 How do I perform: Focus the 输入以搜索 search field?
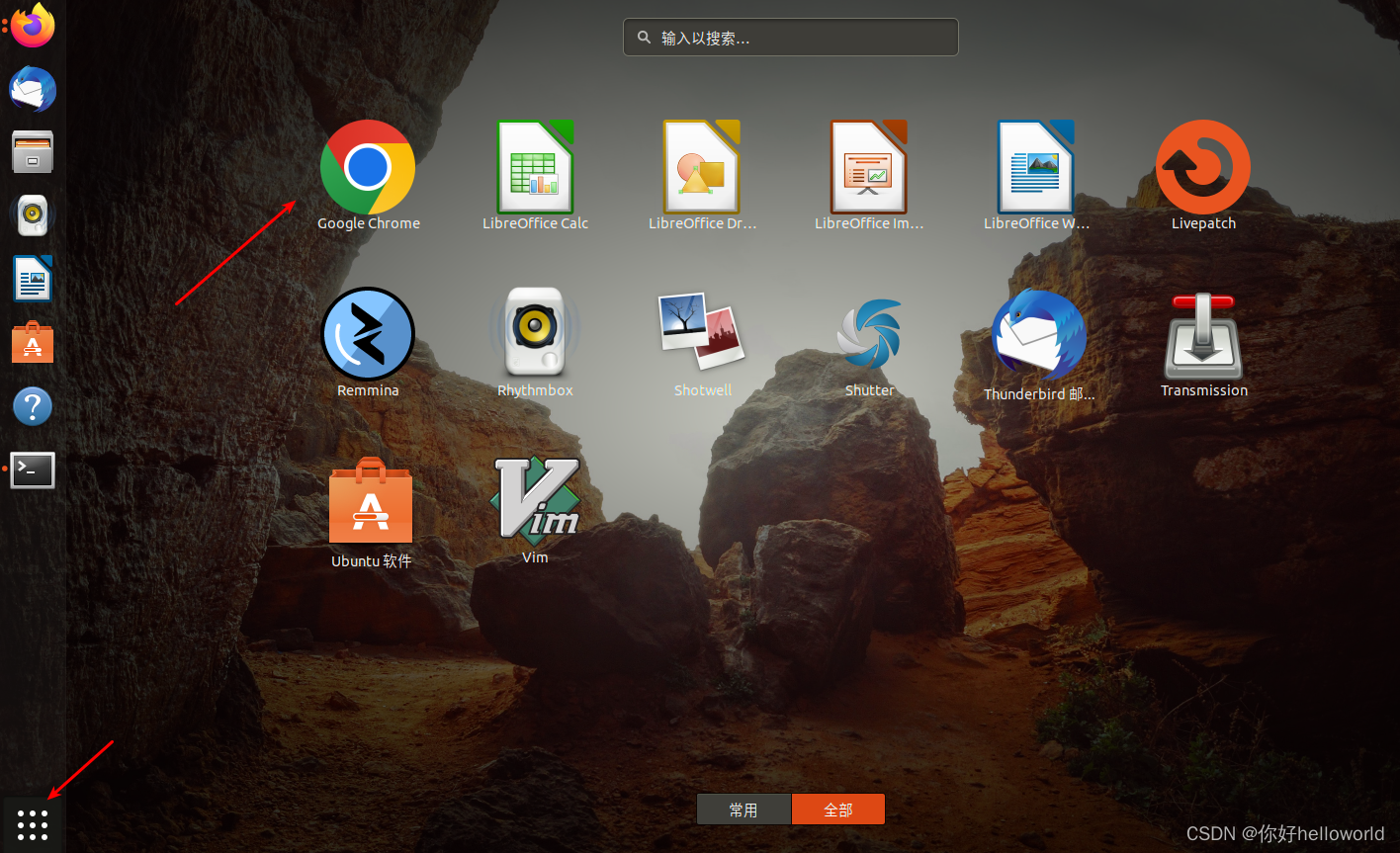(x=791, y=38)
